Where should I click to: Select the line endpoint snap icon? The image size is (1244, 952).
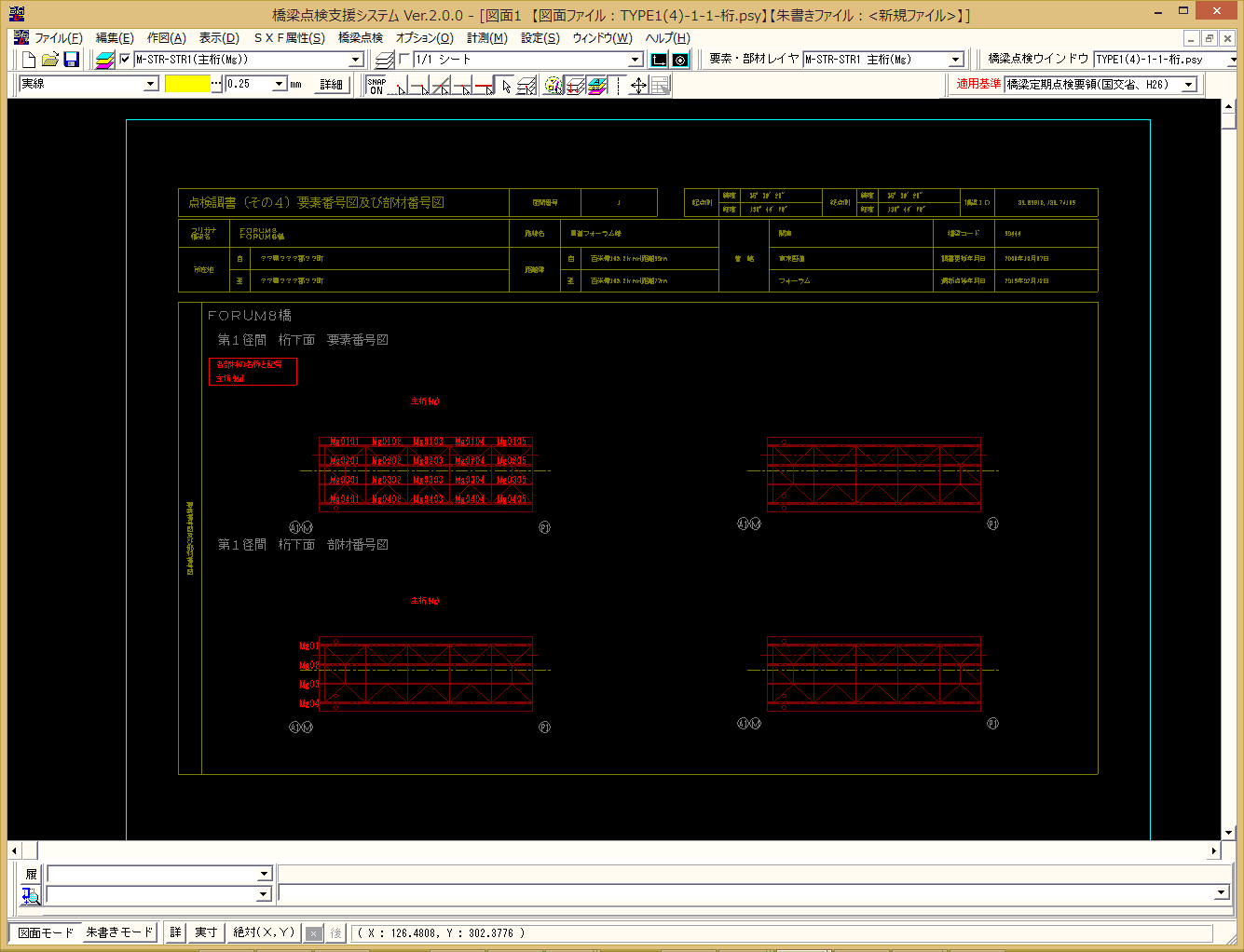click(419, 86)
